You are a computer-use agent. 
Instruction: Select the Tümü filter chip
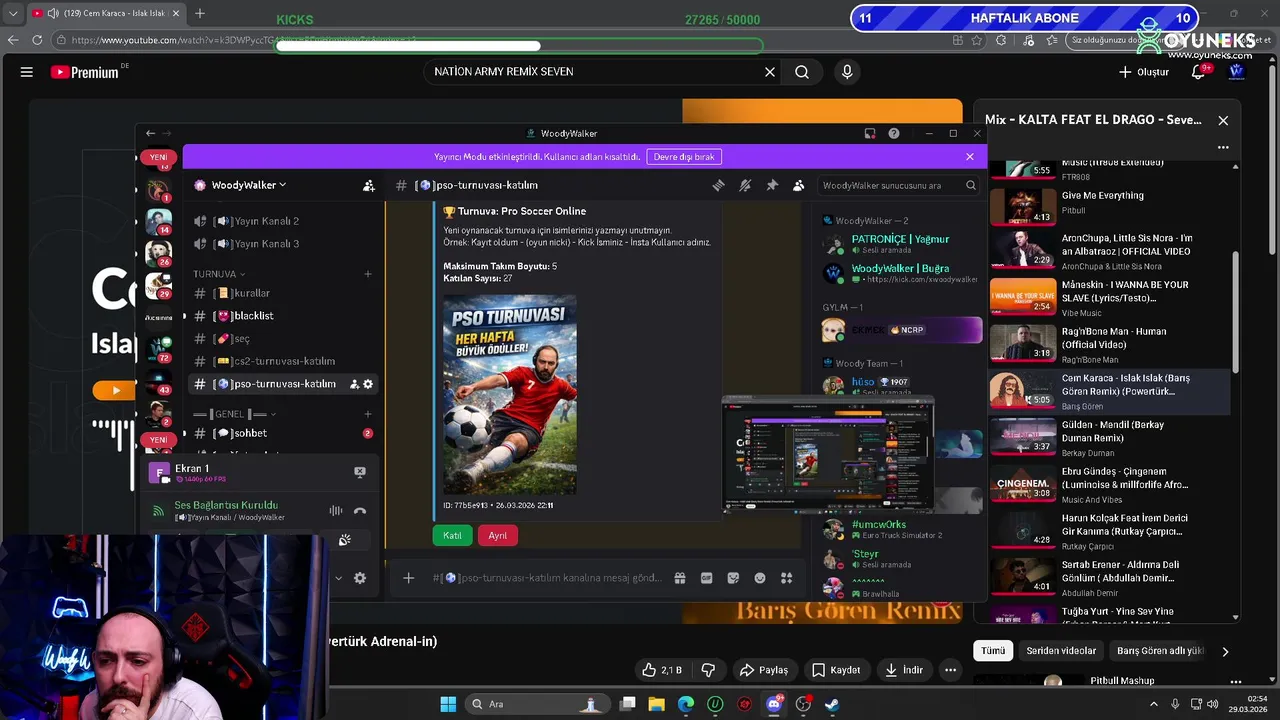993,651
